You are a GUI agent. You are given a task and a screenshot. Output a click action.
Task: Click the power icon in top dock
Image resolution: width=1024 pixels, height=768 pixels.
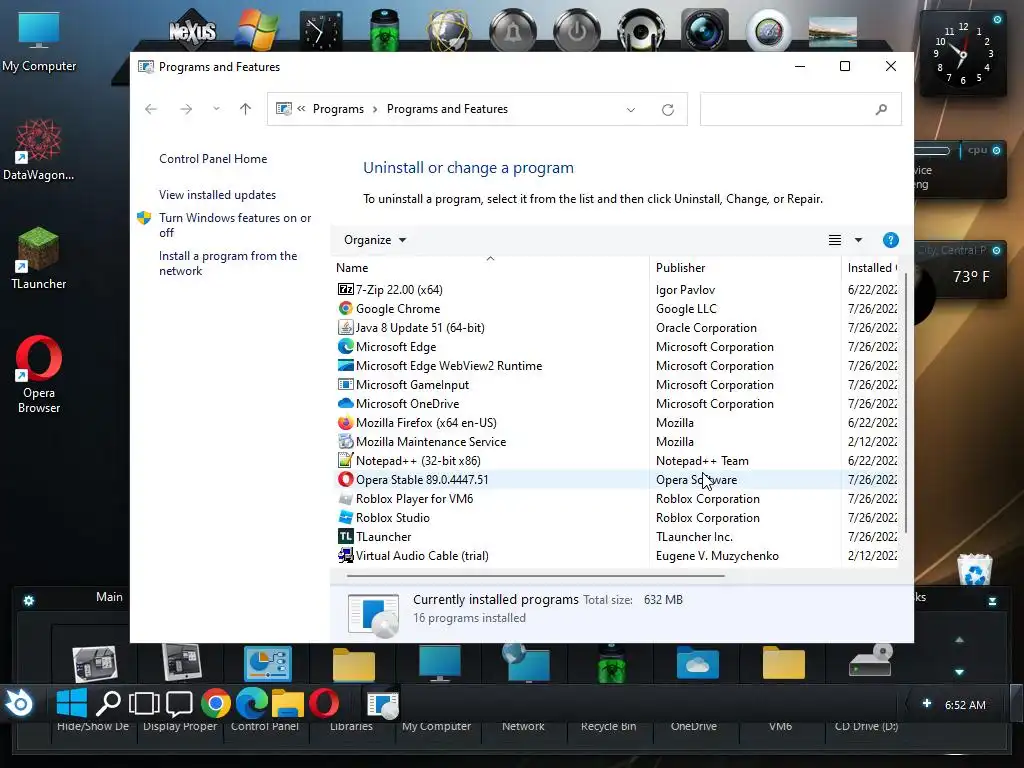click(577, 30)
